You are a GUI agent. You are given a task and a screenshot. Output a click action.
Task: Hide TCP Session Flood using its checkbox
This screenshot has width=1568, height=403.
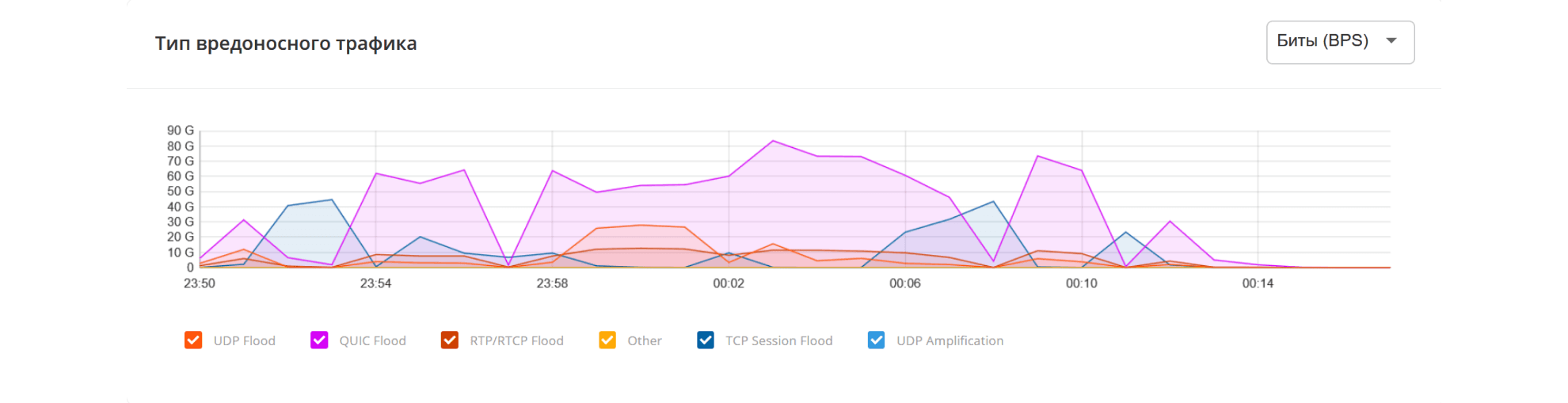706,340
